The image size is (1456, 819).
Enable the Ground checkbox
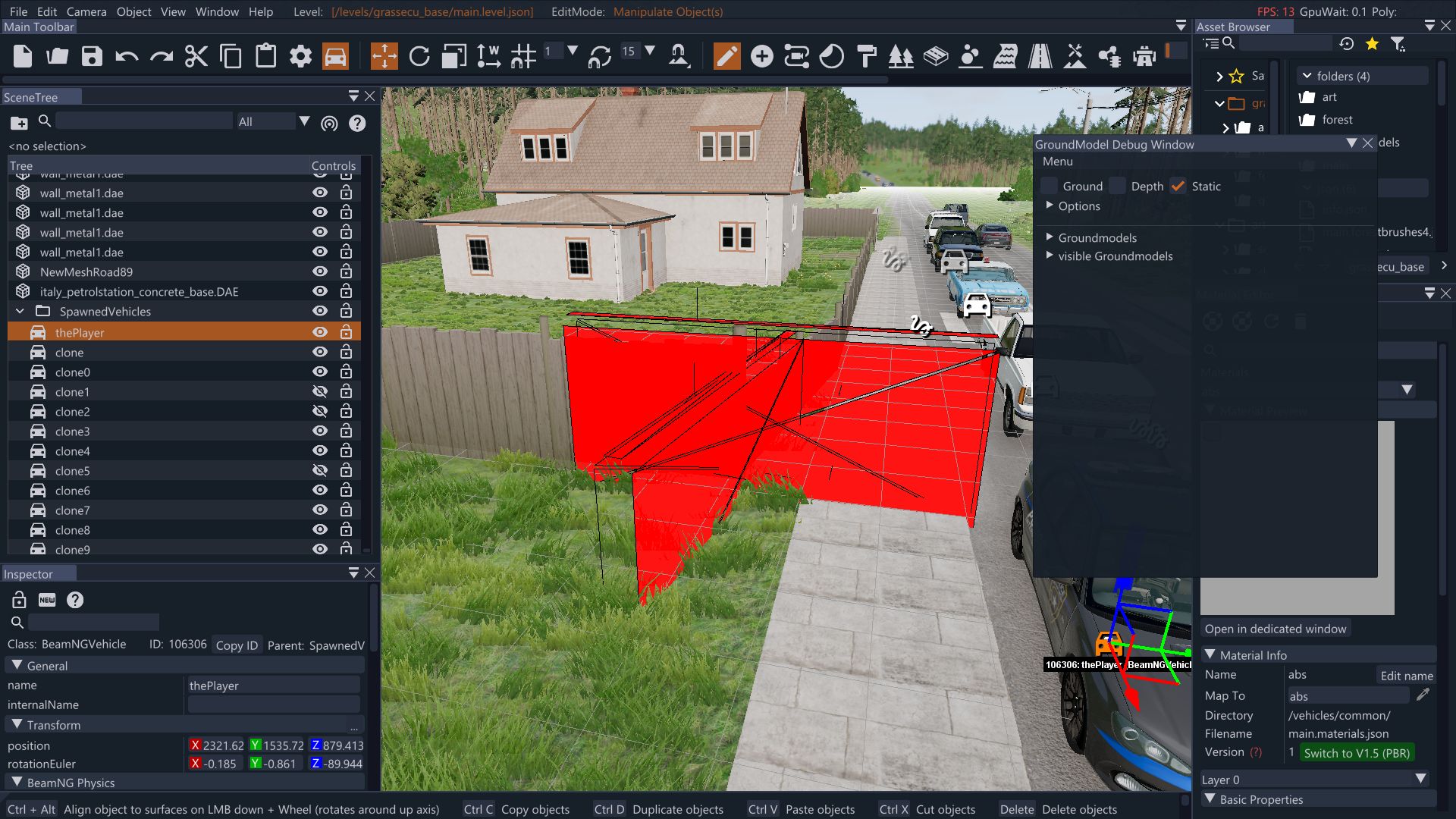1050,186
